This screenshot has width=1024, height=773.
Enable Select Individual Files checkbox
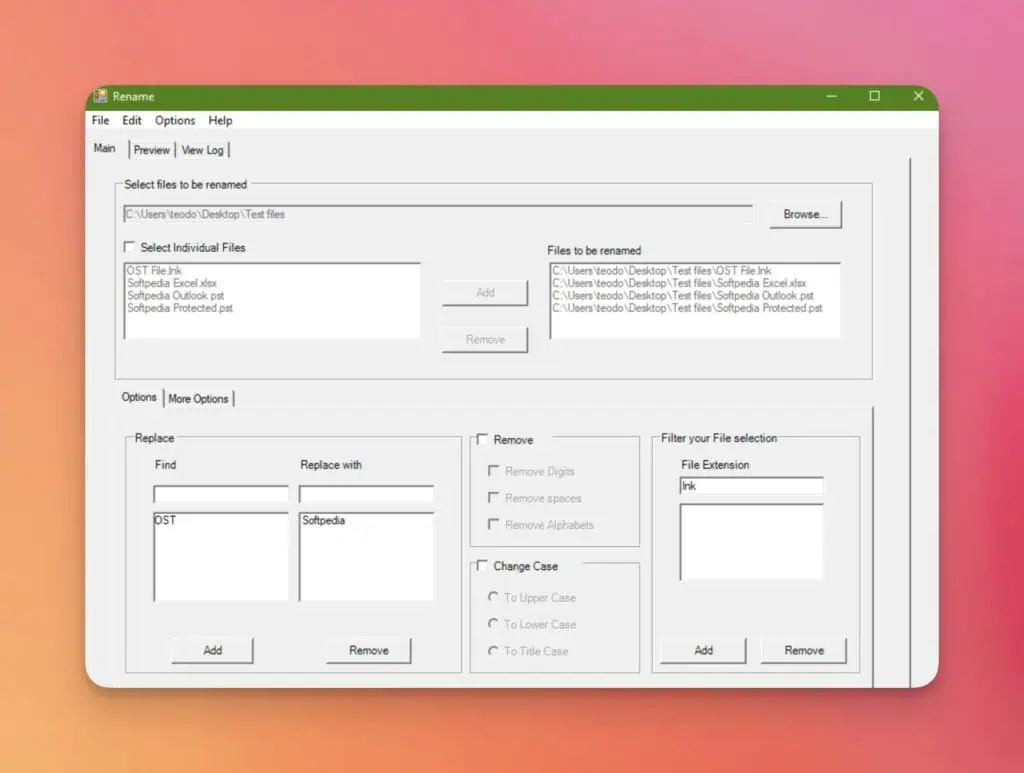129,247
